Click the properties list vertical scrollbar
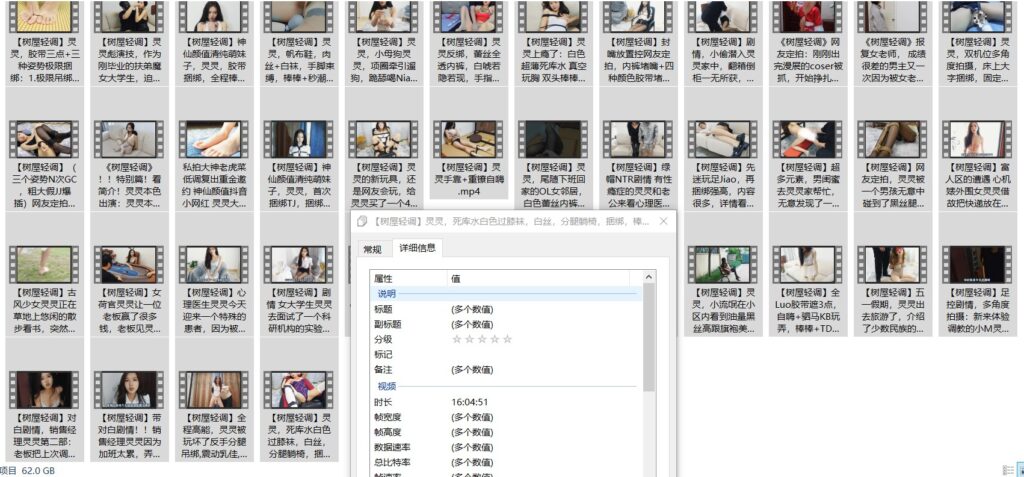 coord(650,380)
